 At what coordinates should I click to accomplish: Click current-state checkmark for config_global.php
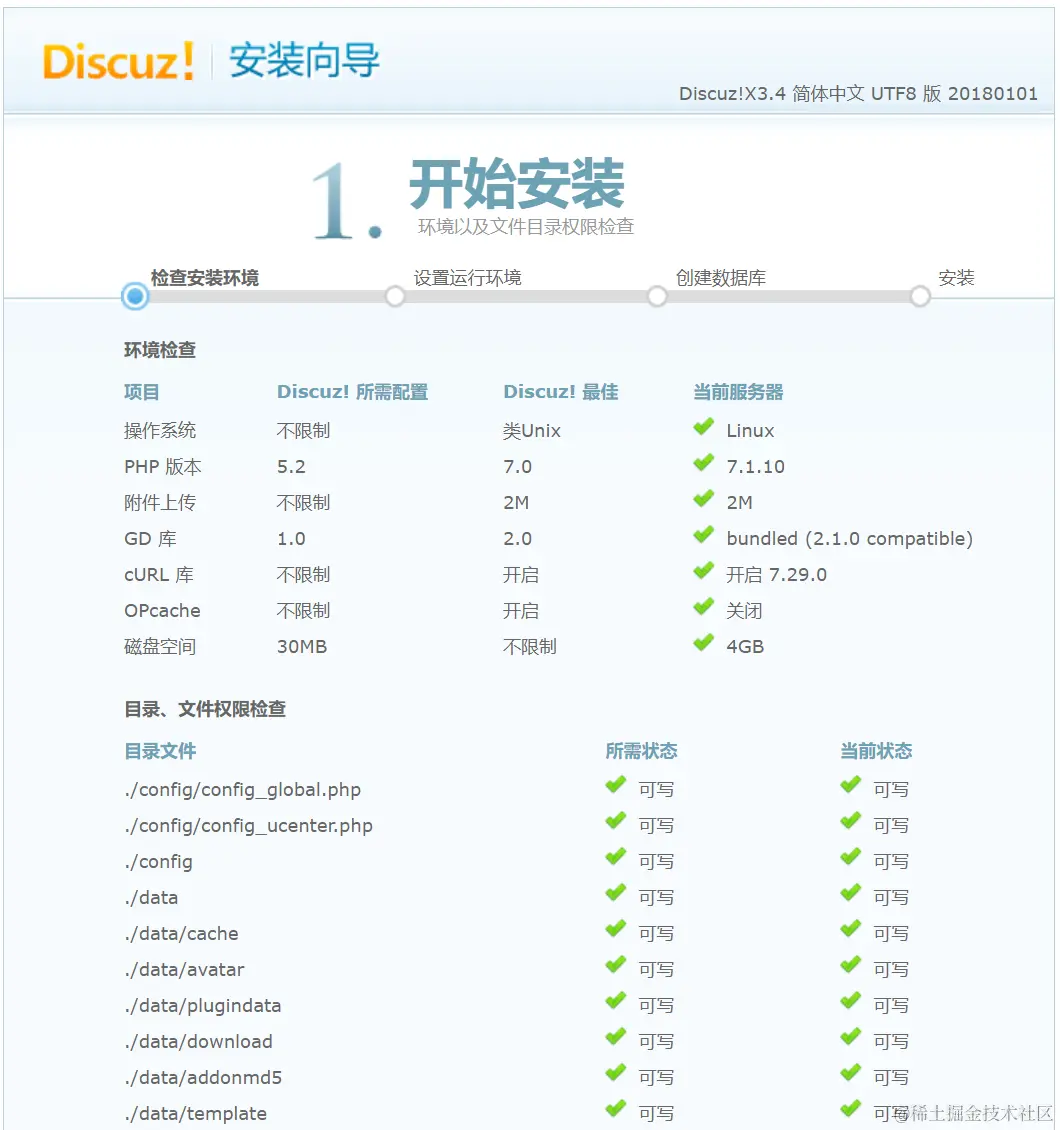point(850,786)
